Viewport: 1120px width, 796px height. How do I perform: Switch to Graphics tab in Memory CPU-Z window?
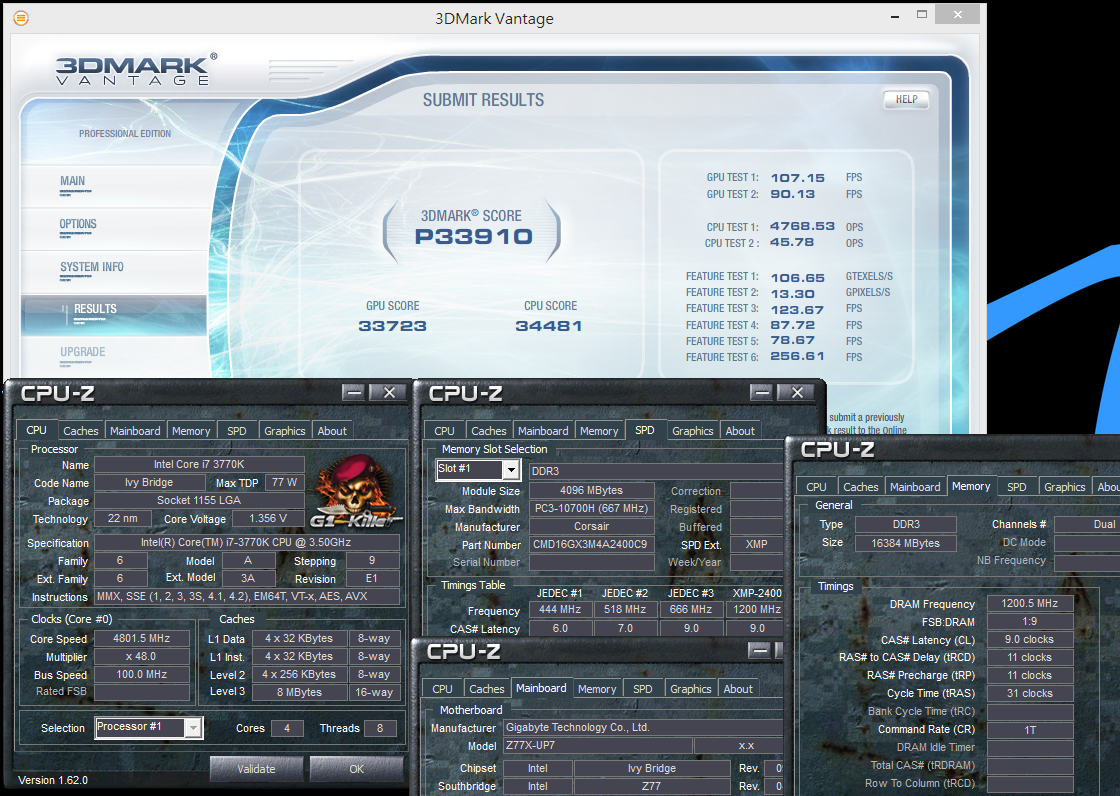[x=1064, y=487]
